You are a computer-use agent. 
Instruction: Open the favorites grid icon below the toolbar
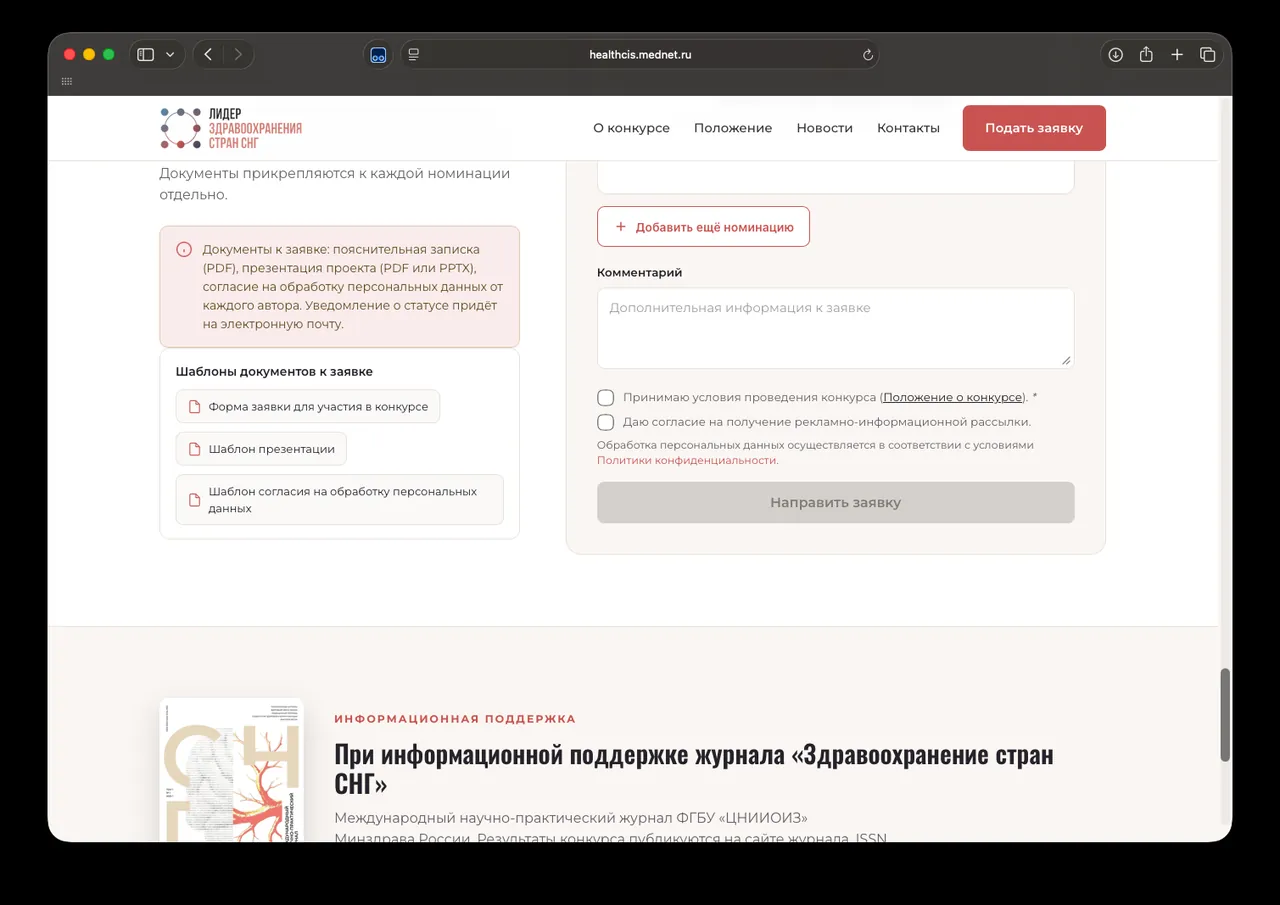pos(67,81)
